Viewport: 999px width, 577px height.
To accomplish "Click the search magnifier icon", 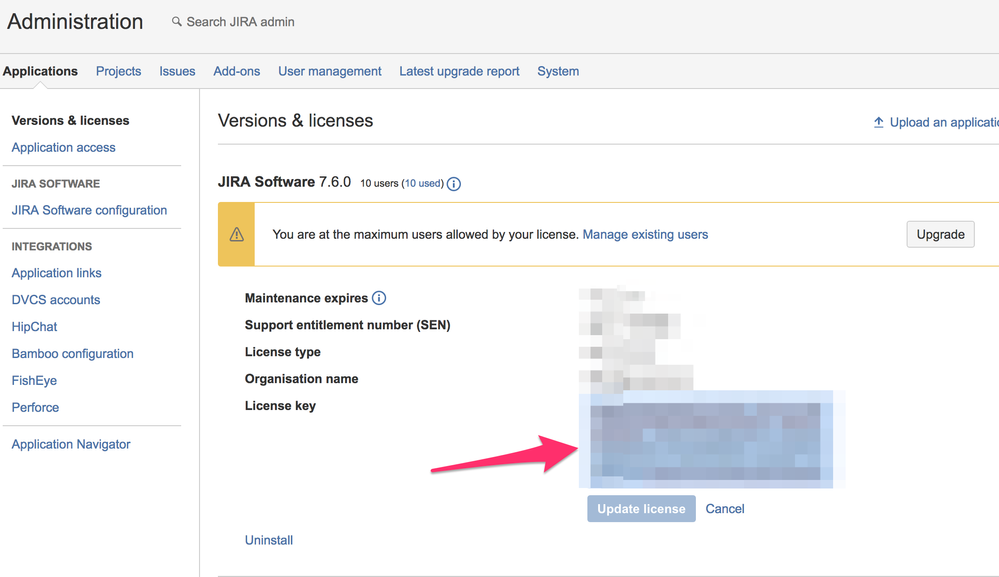I will (x=177, y=22).
